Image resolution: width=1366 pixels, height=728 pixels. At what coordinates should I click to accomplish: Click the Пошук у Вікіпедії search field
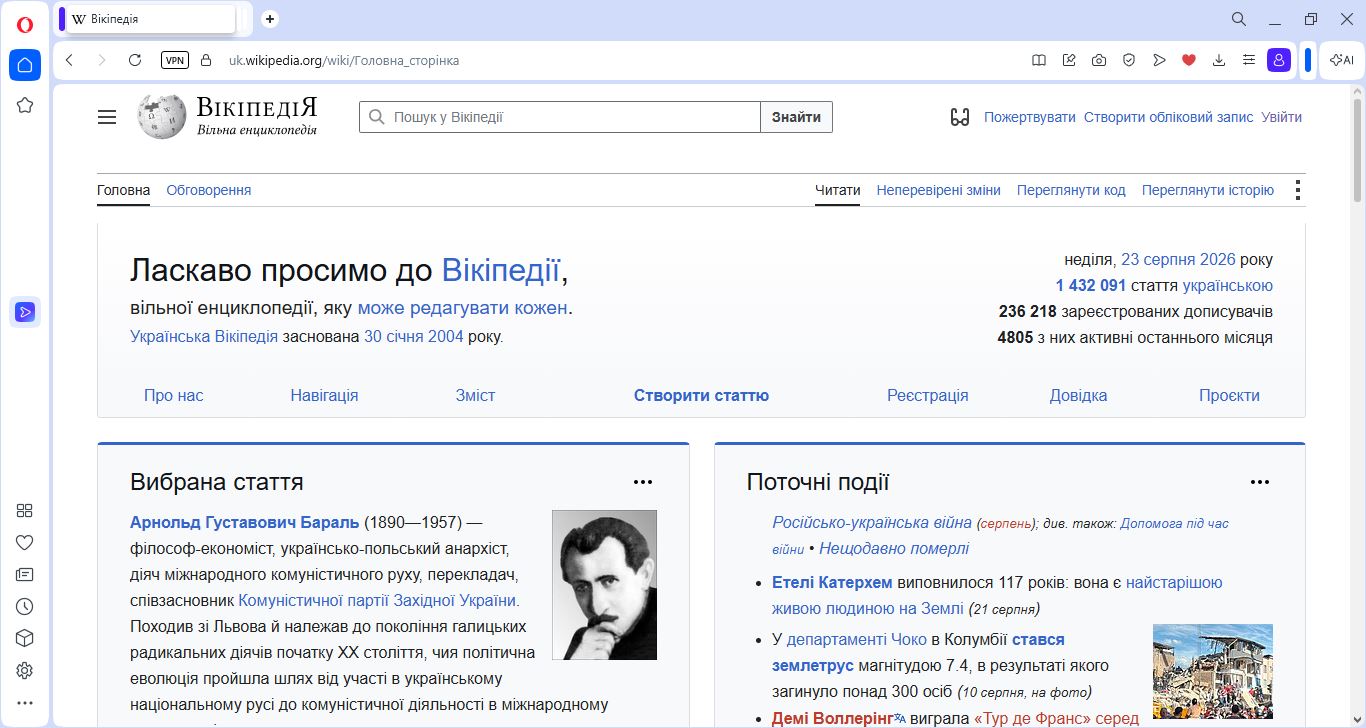pos(560,117)
